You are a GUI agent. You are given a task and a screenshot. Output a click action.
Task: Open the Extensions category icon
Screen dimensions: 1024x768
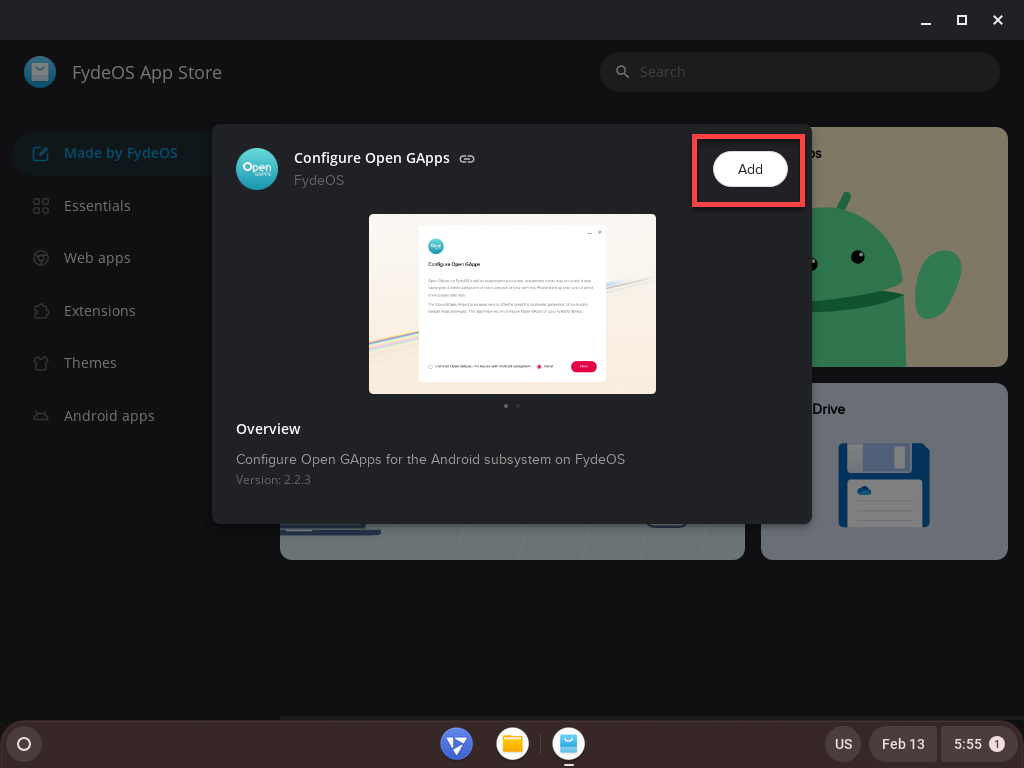pos(40,311)
